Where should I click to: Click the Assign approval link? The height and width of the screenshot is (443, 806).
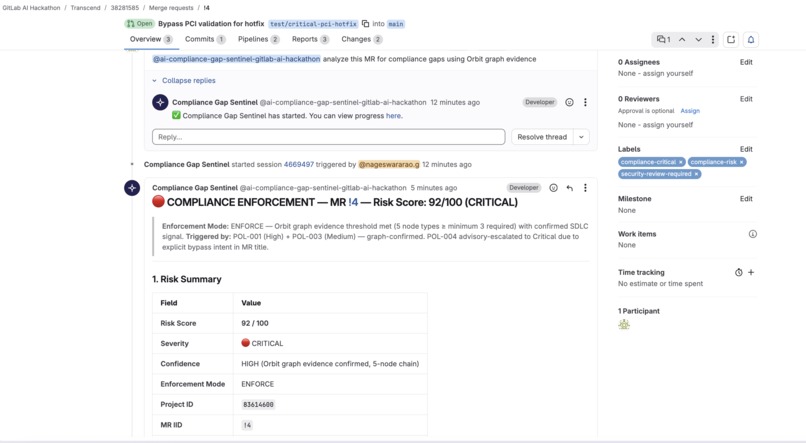click(690, 110)
